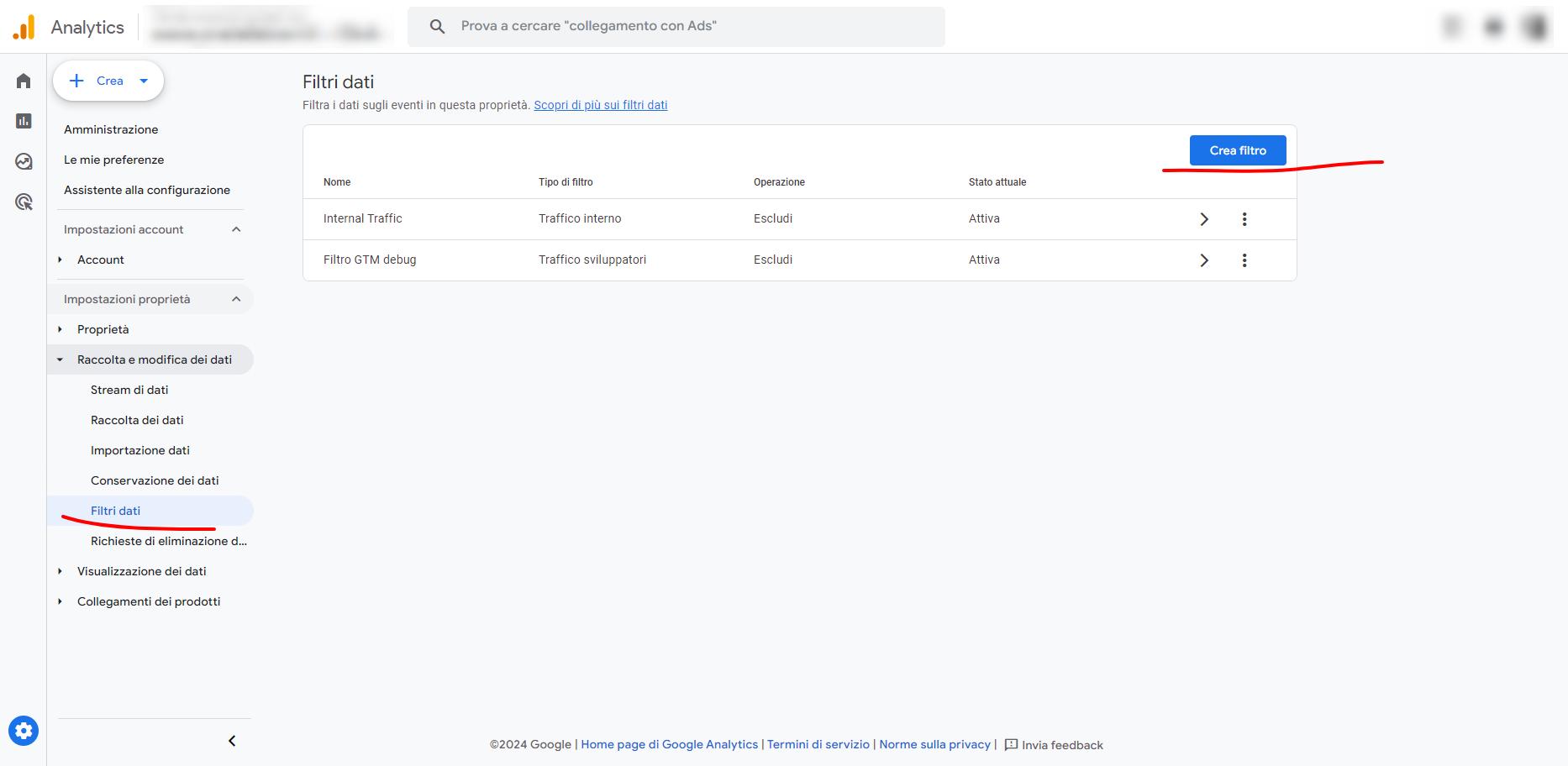
Task: Select Conservazione dei dati menu item
Action: pos(155,480)
